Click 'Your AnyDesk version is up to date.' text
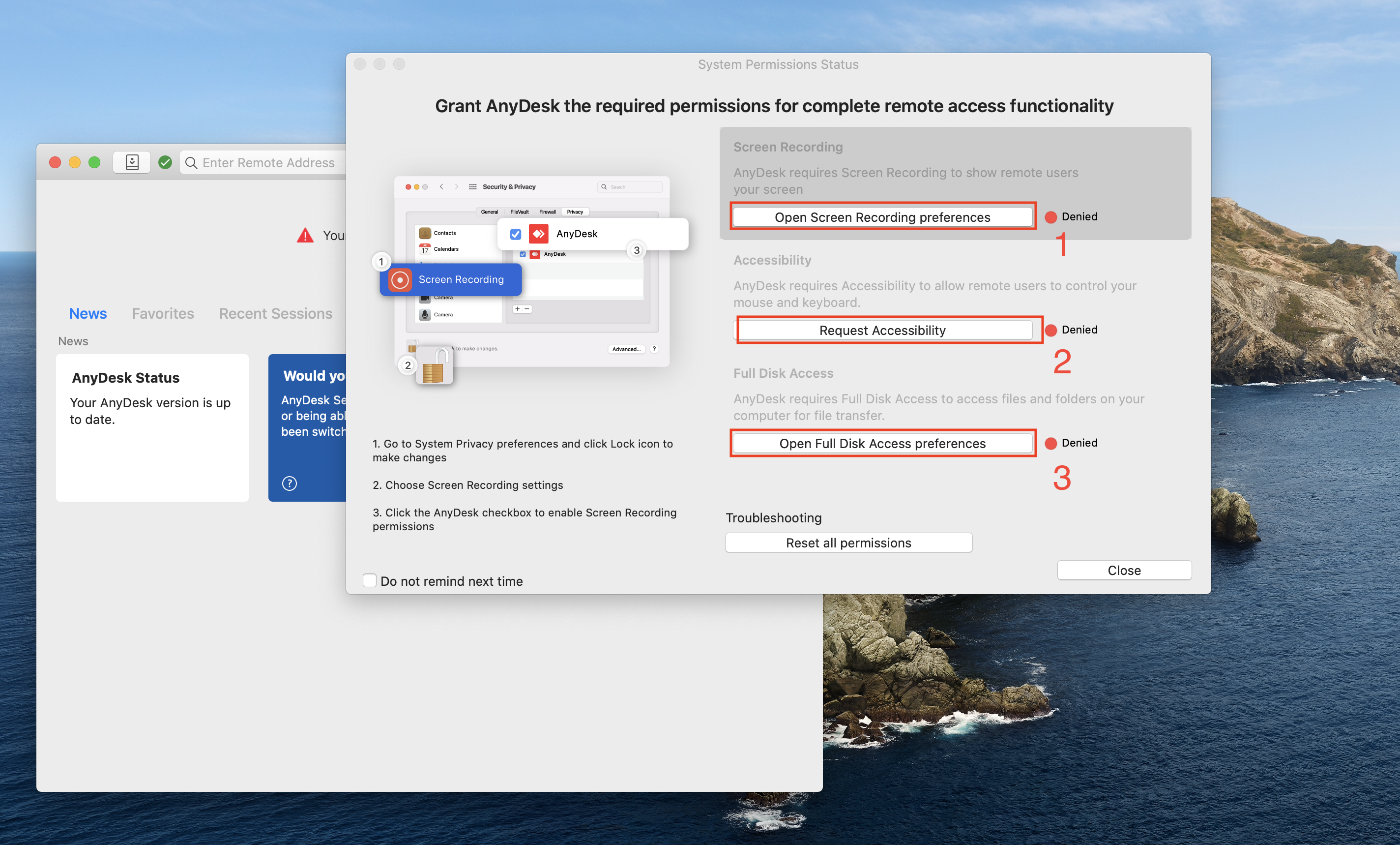 [150, 411]
